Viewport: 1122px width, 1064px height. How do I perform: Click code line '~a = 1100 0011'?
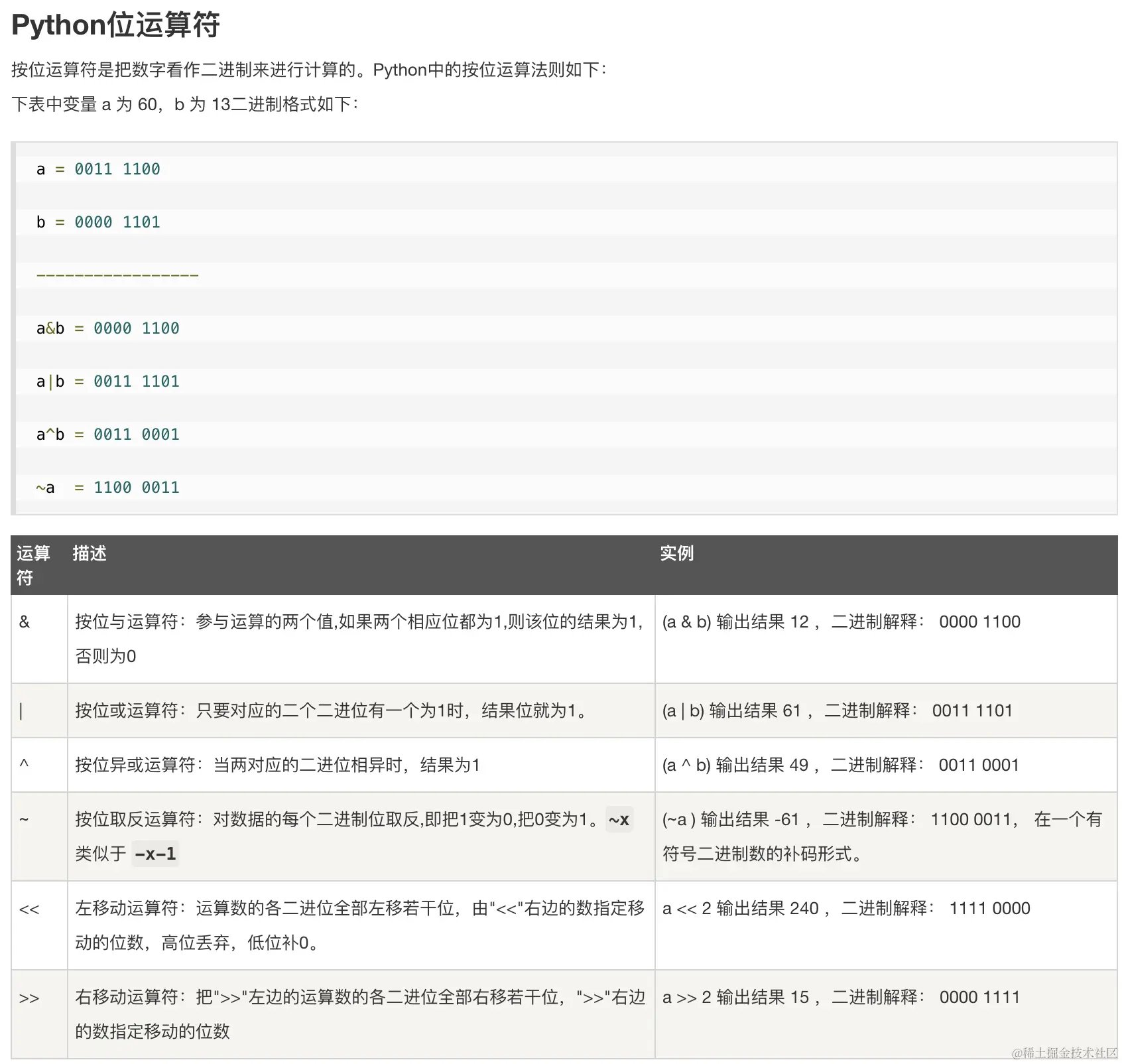tap(107, 488)
